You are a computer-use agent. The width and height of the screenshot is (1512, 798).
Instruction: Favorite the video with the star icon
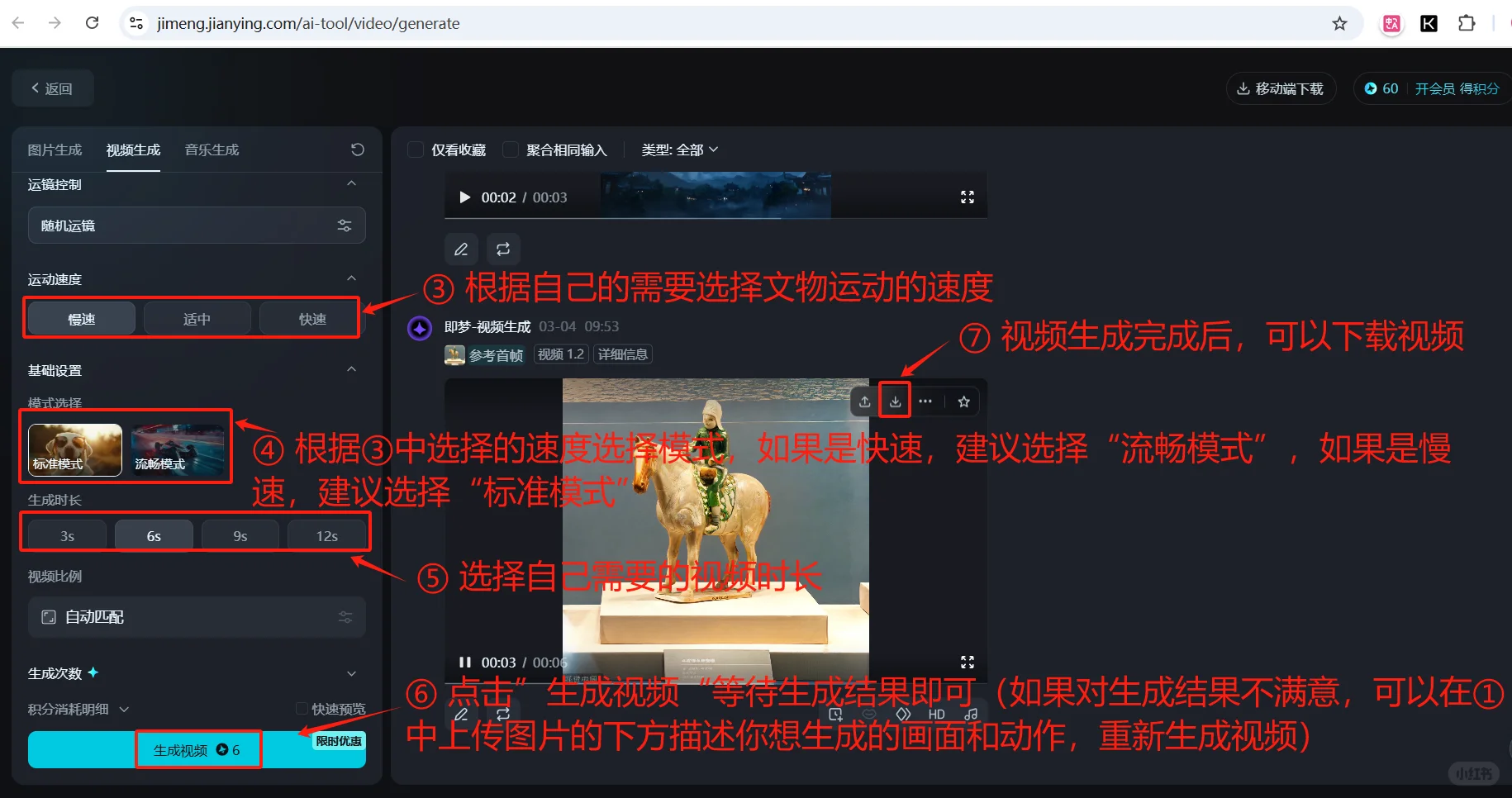[963, 401]
